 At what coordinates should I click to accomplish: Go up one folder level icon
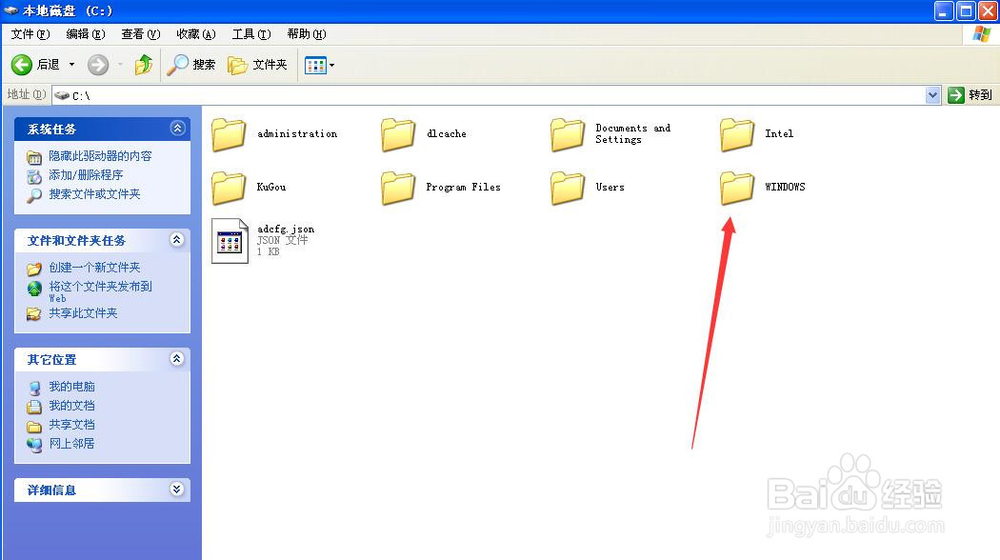pyautogui.click(x=143, y=64)
